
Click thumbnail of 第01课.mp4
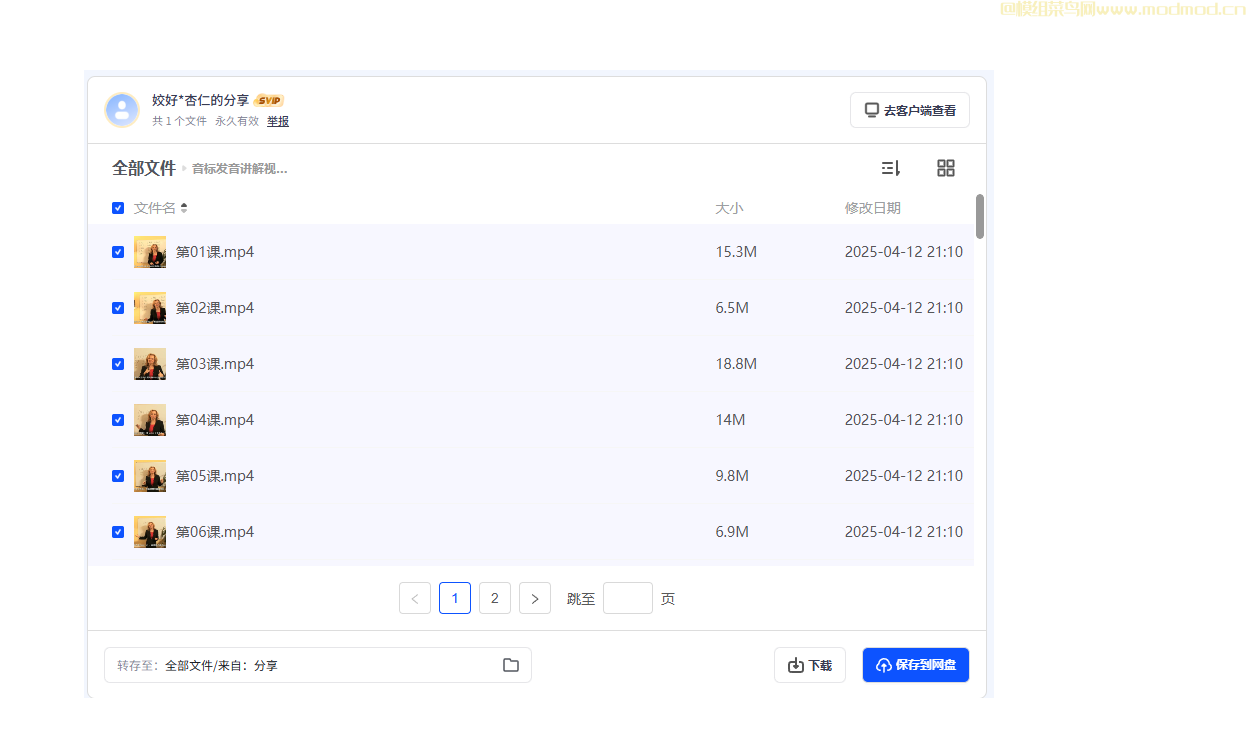150,252
